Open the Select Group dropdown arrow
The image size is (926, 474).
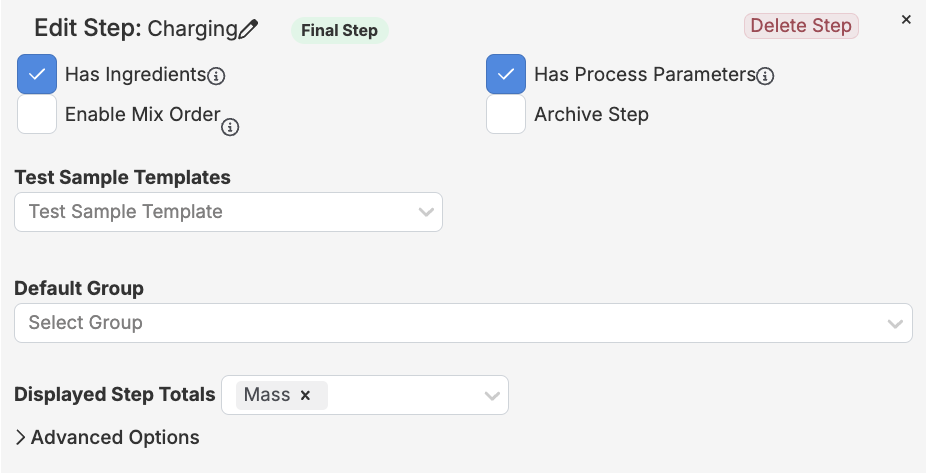coord(895,323)
